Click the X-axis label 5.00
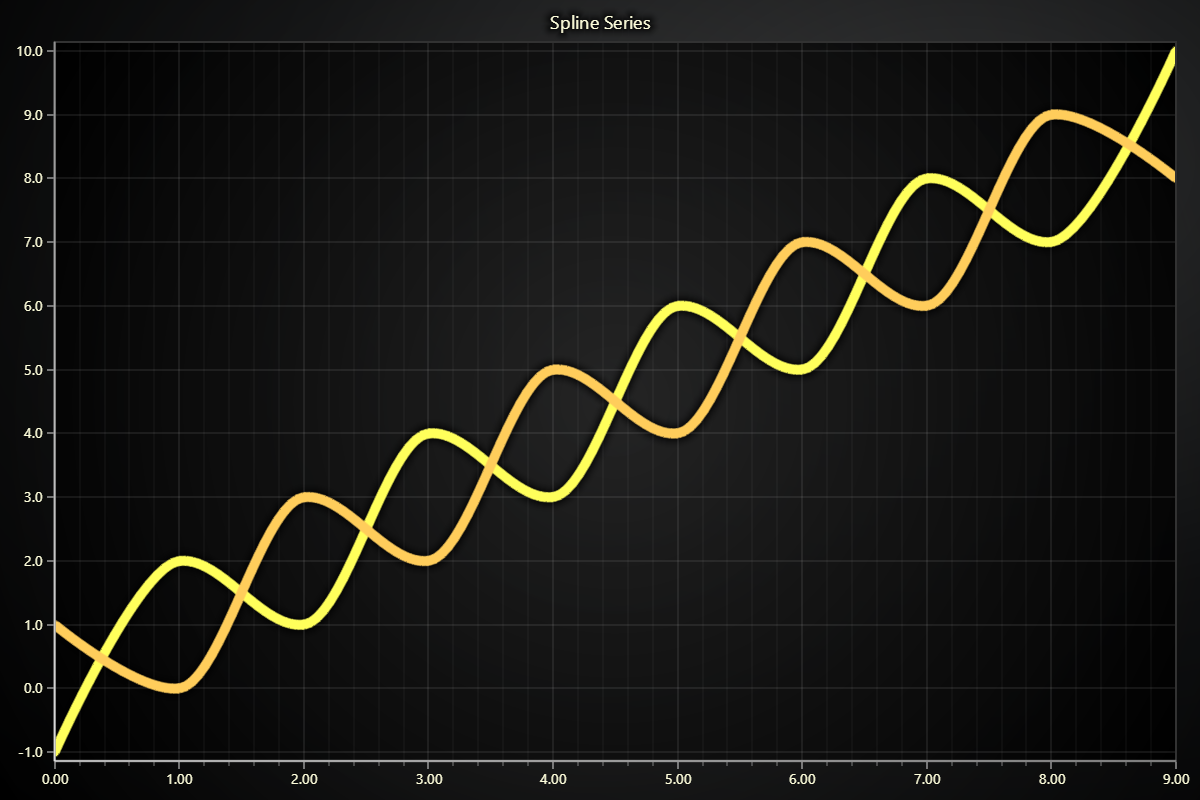Screen dimensions: 1200x800 pos(677,778)
